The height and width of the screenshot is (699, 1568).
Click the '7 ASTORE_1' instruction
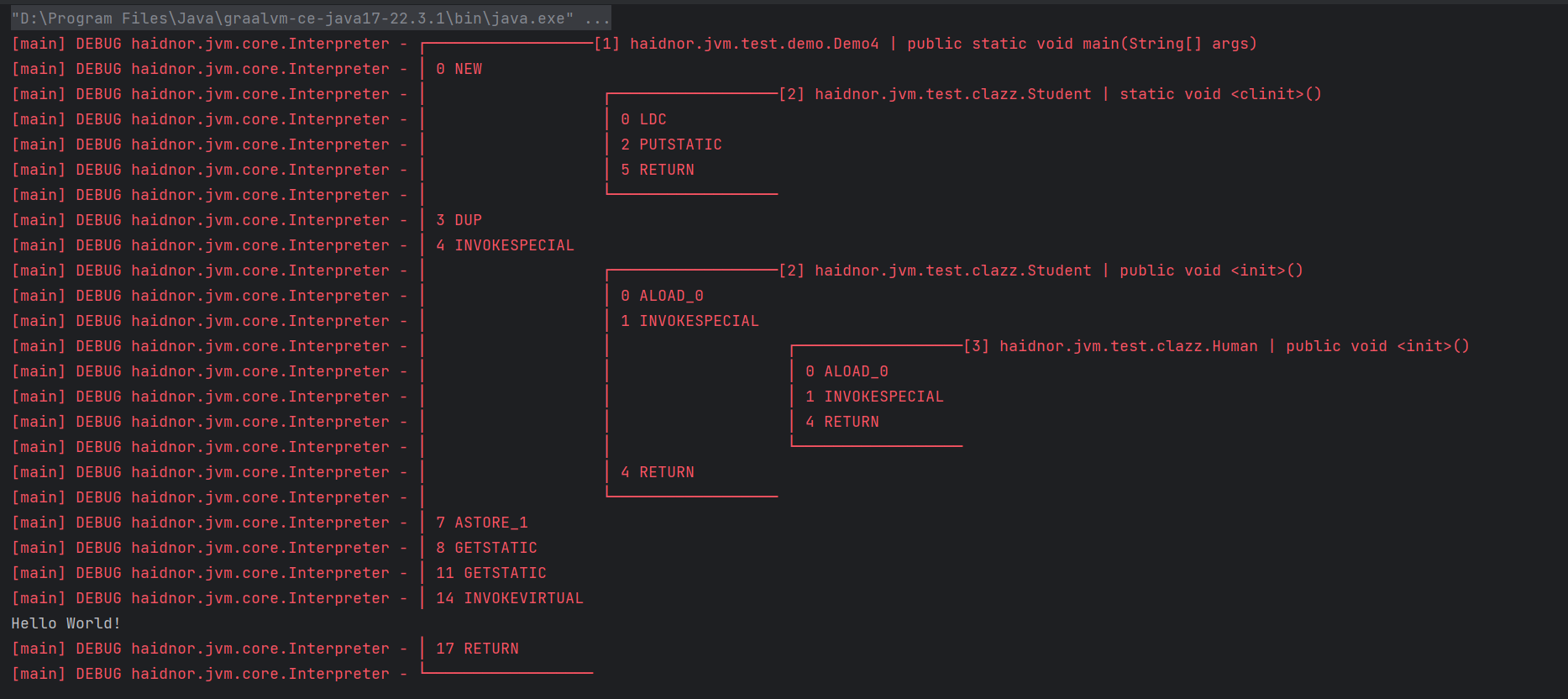tap(482, 523)
